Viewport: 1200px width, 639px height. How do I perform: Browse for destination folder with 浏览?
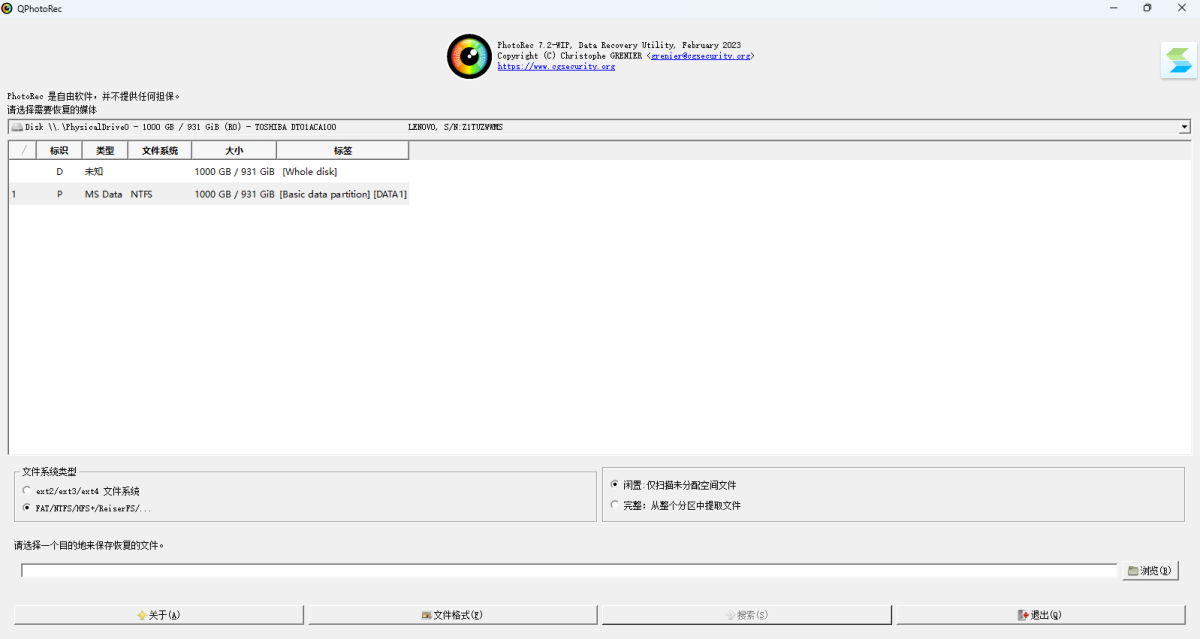tap(1150, 571)
